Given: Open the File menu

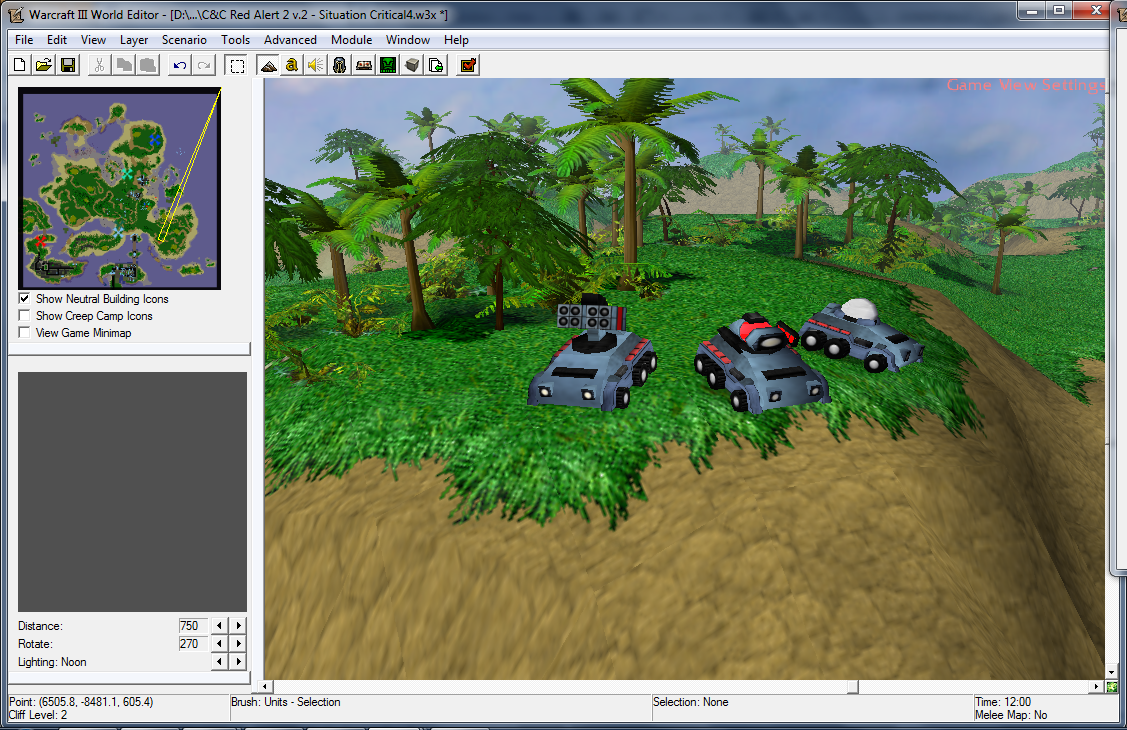Looking at the screenshot, I should (x=24, y=40).
